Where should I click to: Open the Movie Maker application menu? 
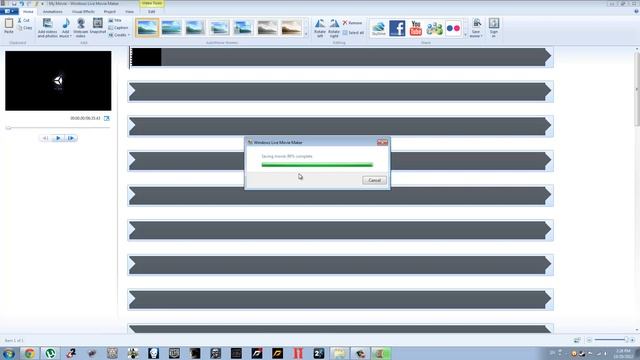[x=9, y=11]
